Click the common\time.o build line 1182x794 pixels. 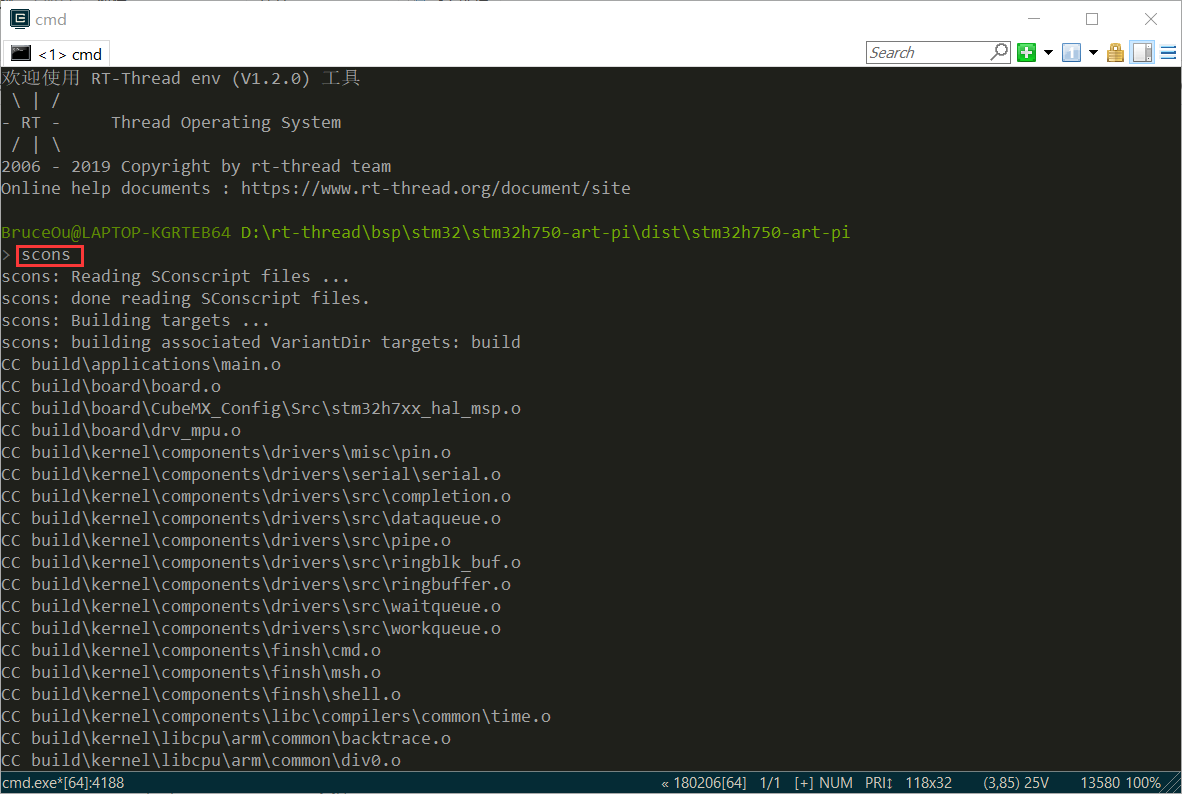pos(276,716)
